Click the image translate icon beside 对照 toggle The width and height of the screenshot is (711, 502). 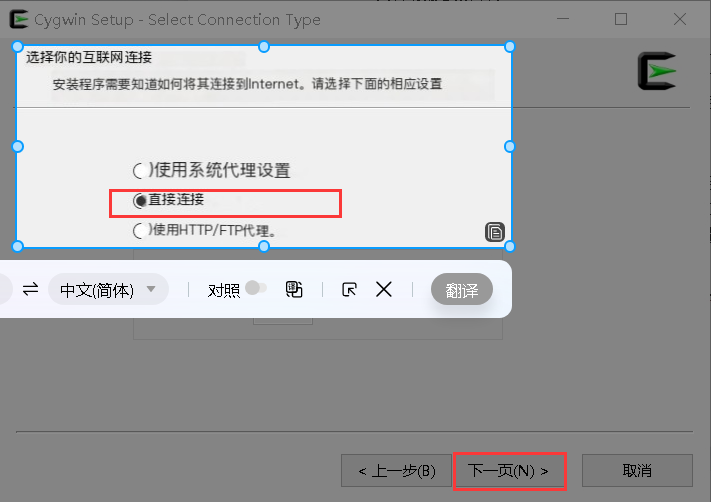(x=294, y=289)
